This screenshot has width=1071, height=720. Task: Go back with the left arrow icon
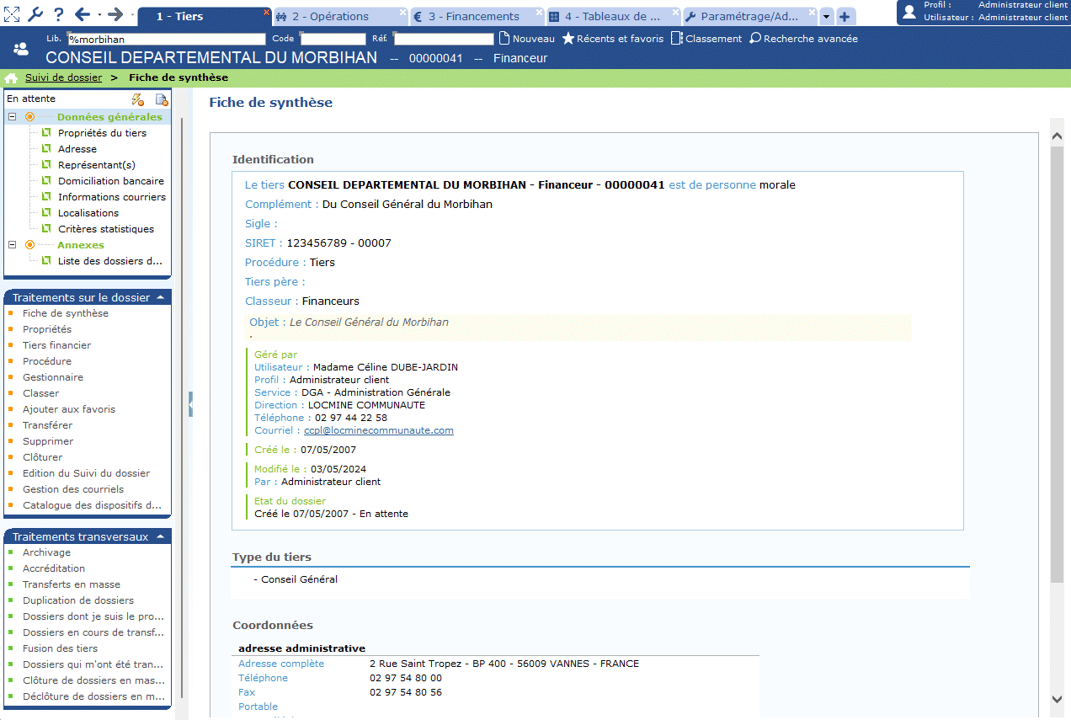coord(82,14)
